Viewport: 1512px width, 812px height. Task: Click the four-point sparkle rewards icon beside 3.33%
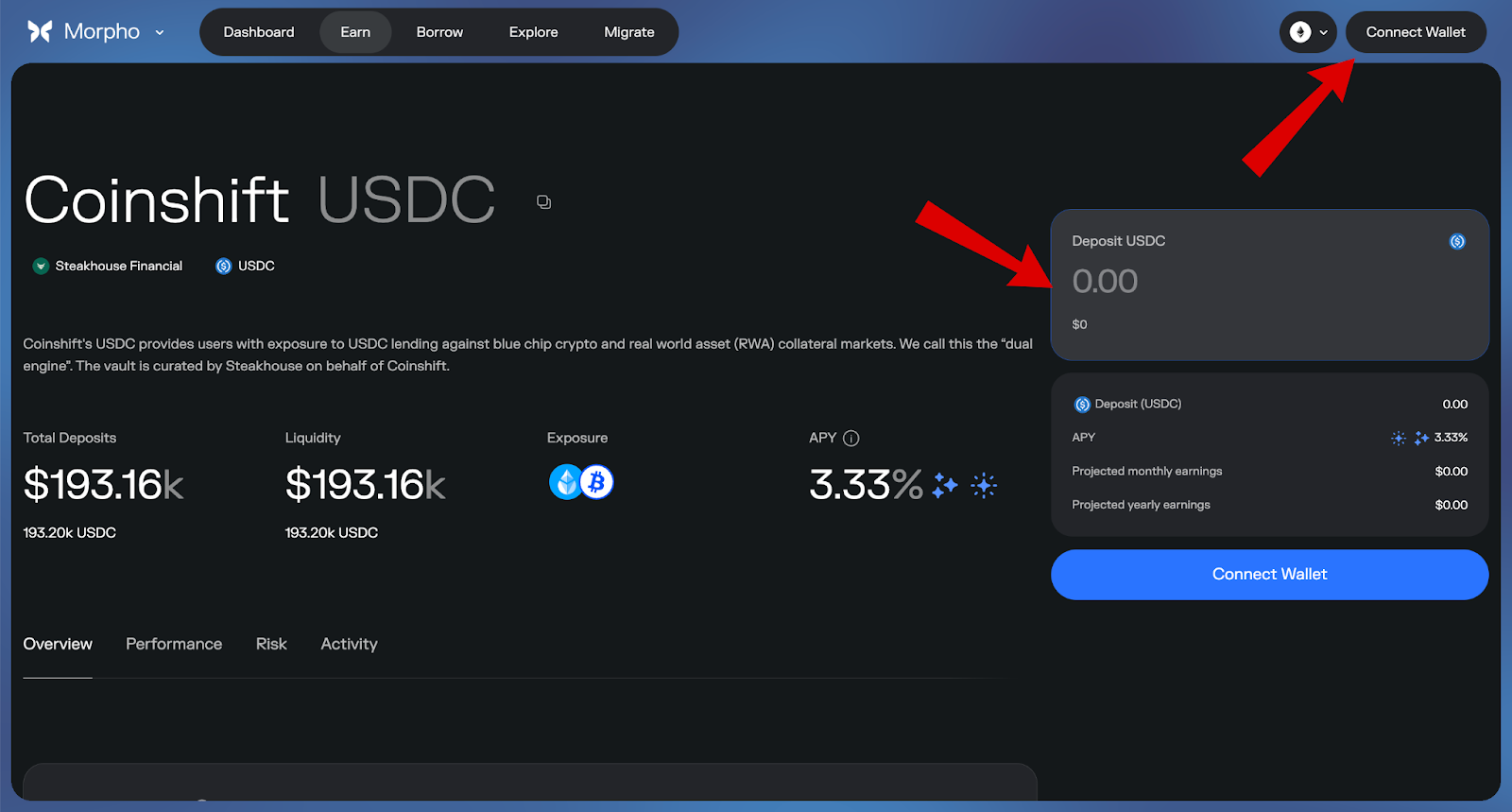click(x=945, y=485)
